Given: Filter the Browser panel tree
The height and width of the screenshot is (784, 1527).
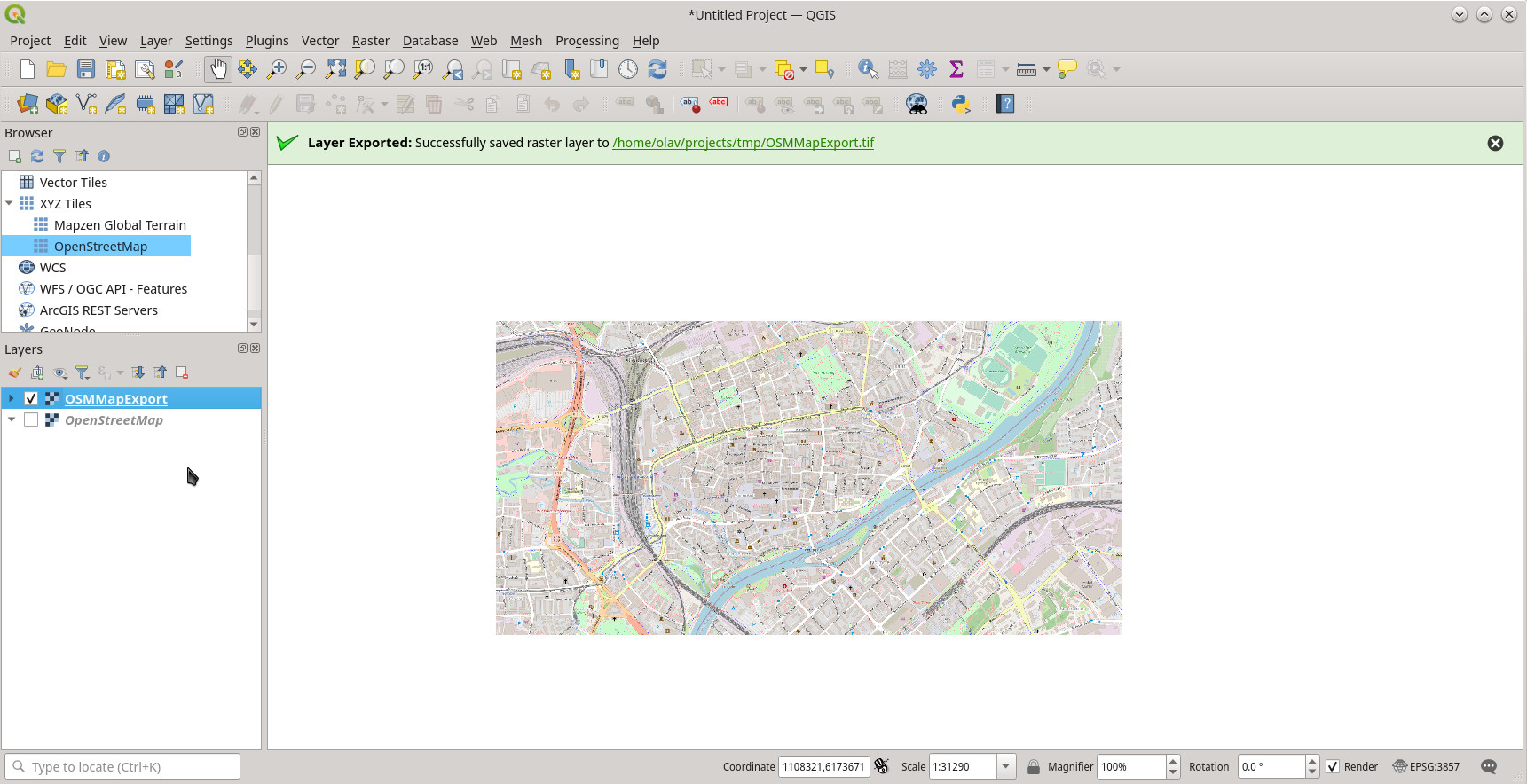Looking at the screenshot, I should [x=59, y=156].
